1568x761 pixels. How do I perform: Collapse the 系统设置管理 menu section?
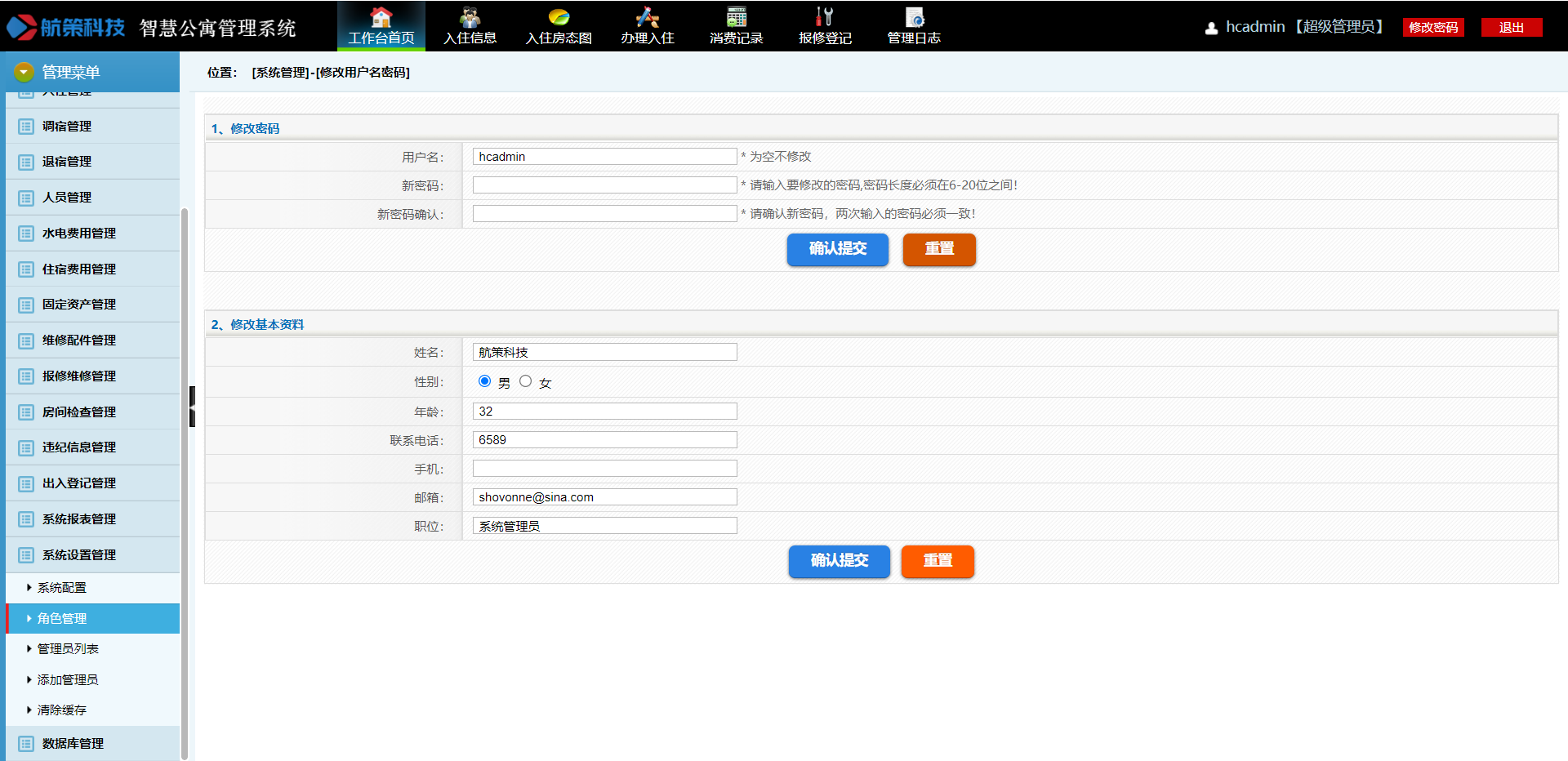79,555
